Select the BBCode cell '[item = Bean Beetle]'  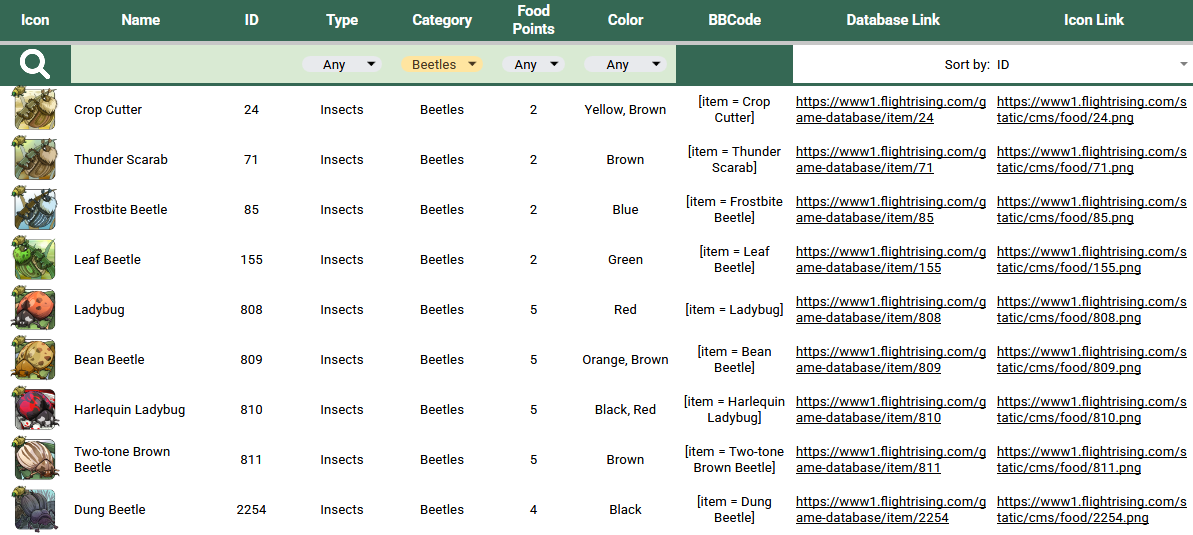tap(734, 360)
